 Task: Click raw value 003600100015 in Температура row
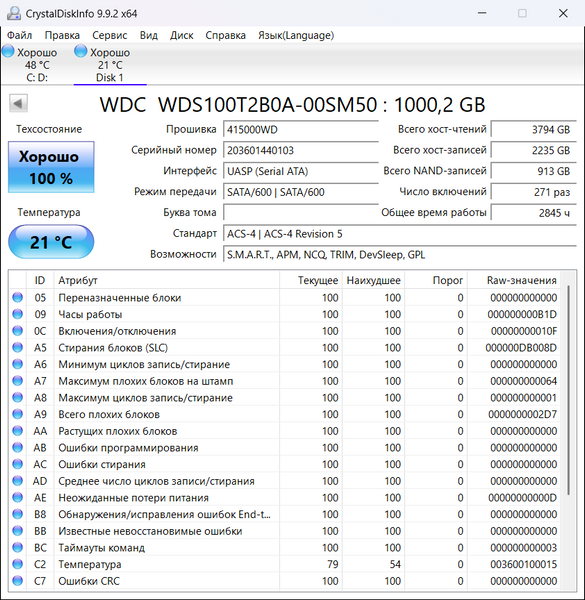[523, 564]
